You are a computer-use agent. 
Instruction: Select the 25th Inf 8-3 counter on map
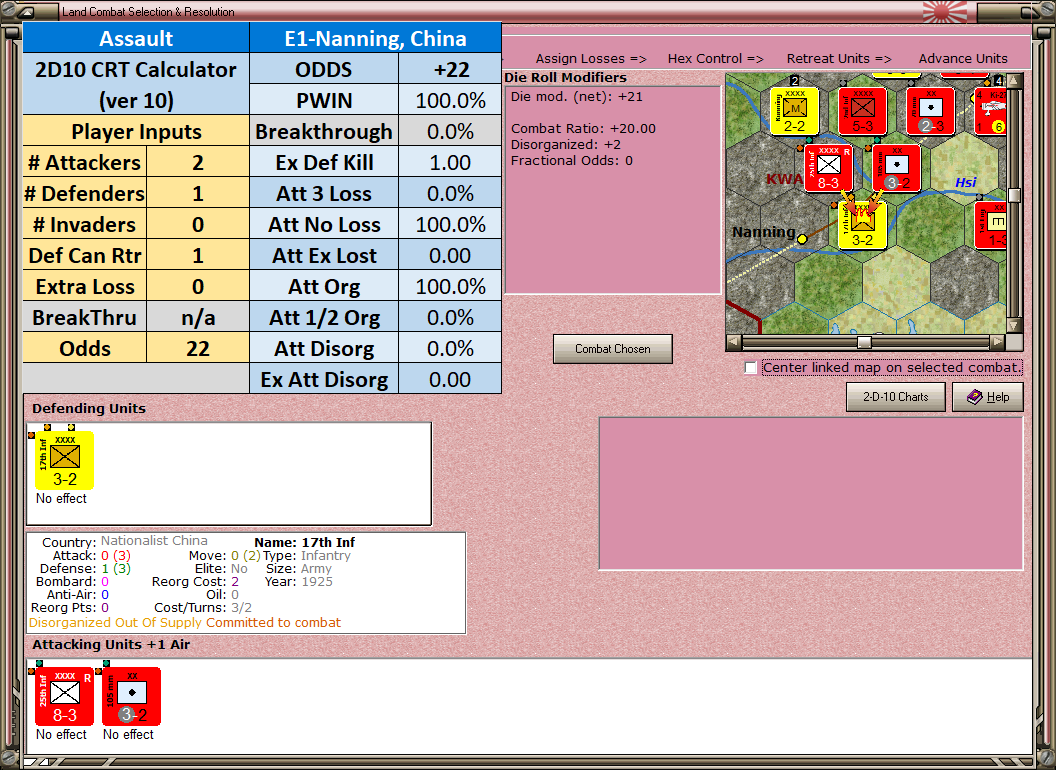tap(828, 168)
